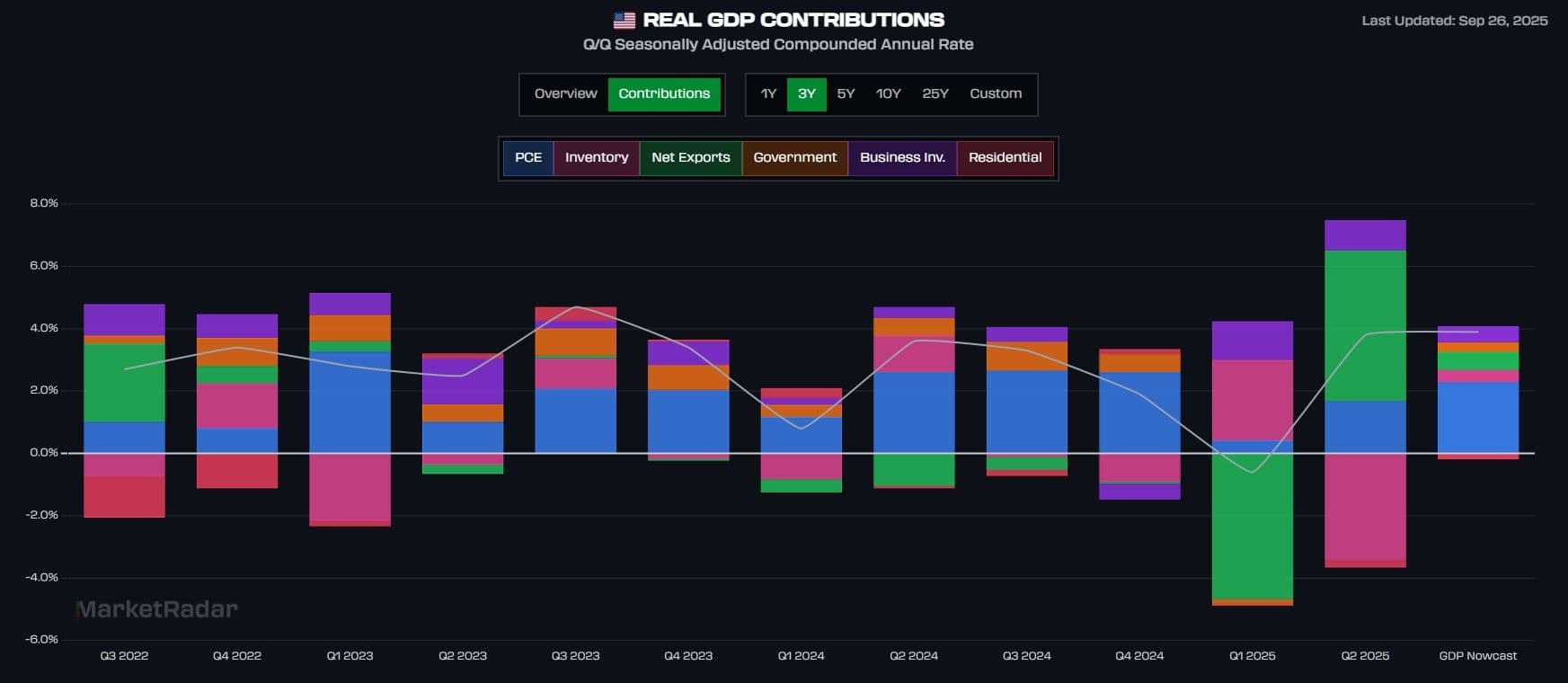Toggle the Business Inv. series
Image resolution: width=1568 pixels, height=683 pixels.
(902, 158)
